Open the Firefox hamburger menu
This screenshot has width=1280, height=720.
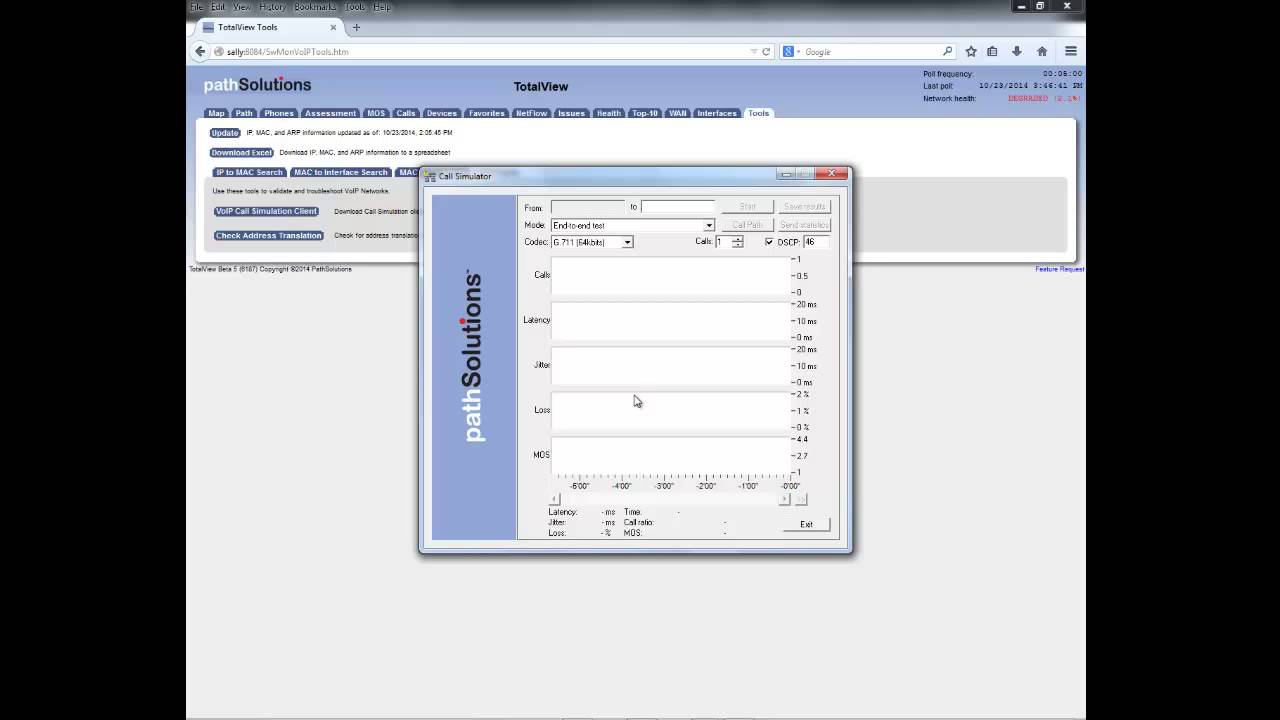1070,51
